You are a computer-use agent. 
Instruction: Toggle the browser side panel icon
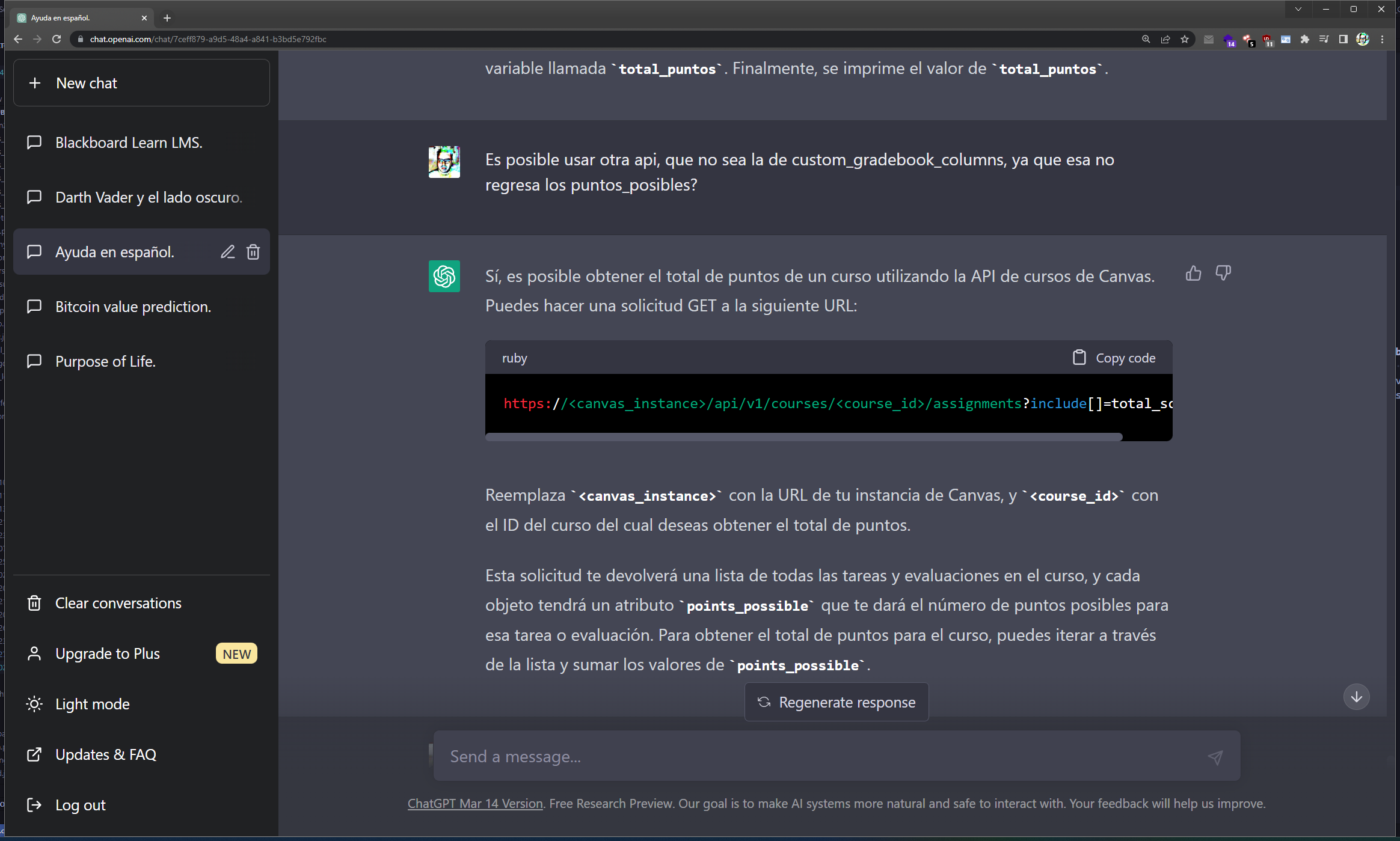[1343, 39]
